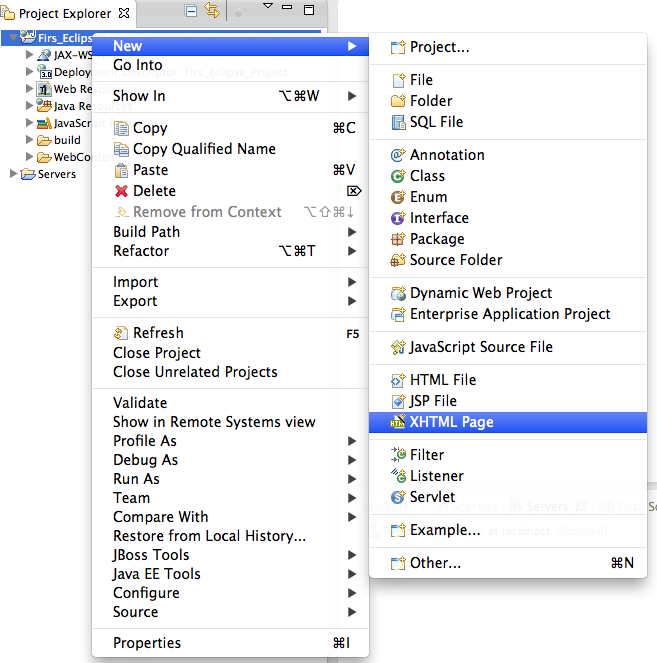Viewport: 657px width, 663px height.
Task: Click the new File icon
Action: (399, 80)
